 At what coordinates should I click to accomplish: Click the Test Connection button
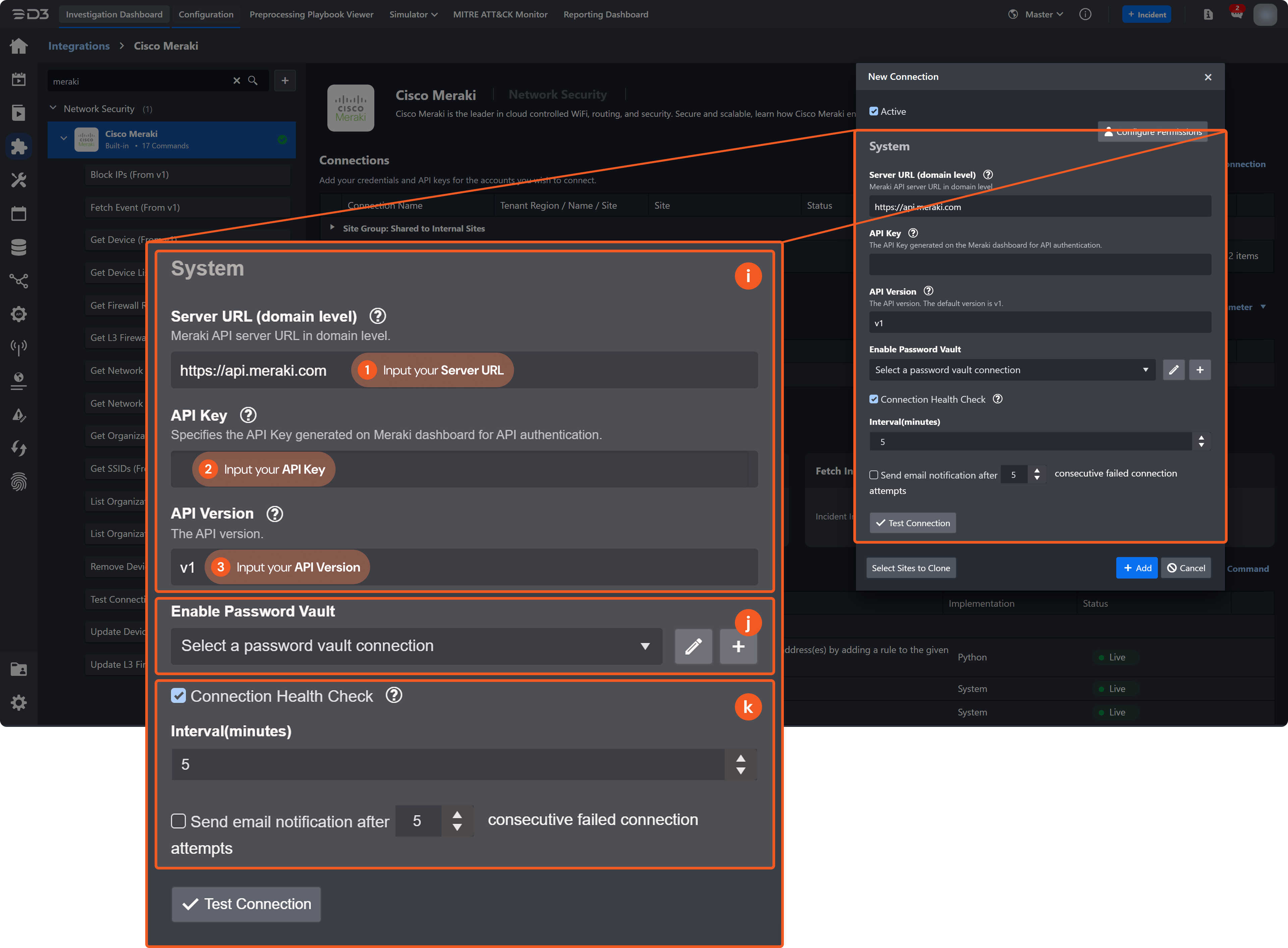click(912, 523)
